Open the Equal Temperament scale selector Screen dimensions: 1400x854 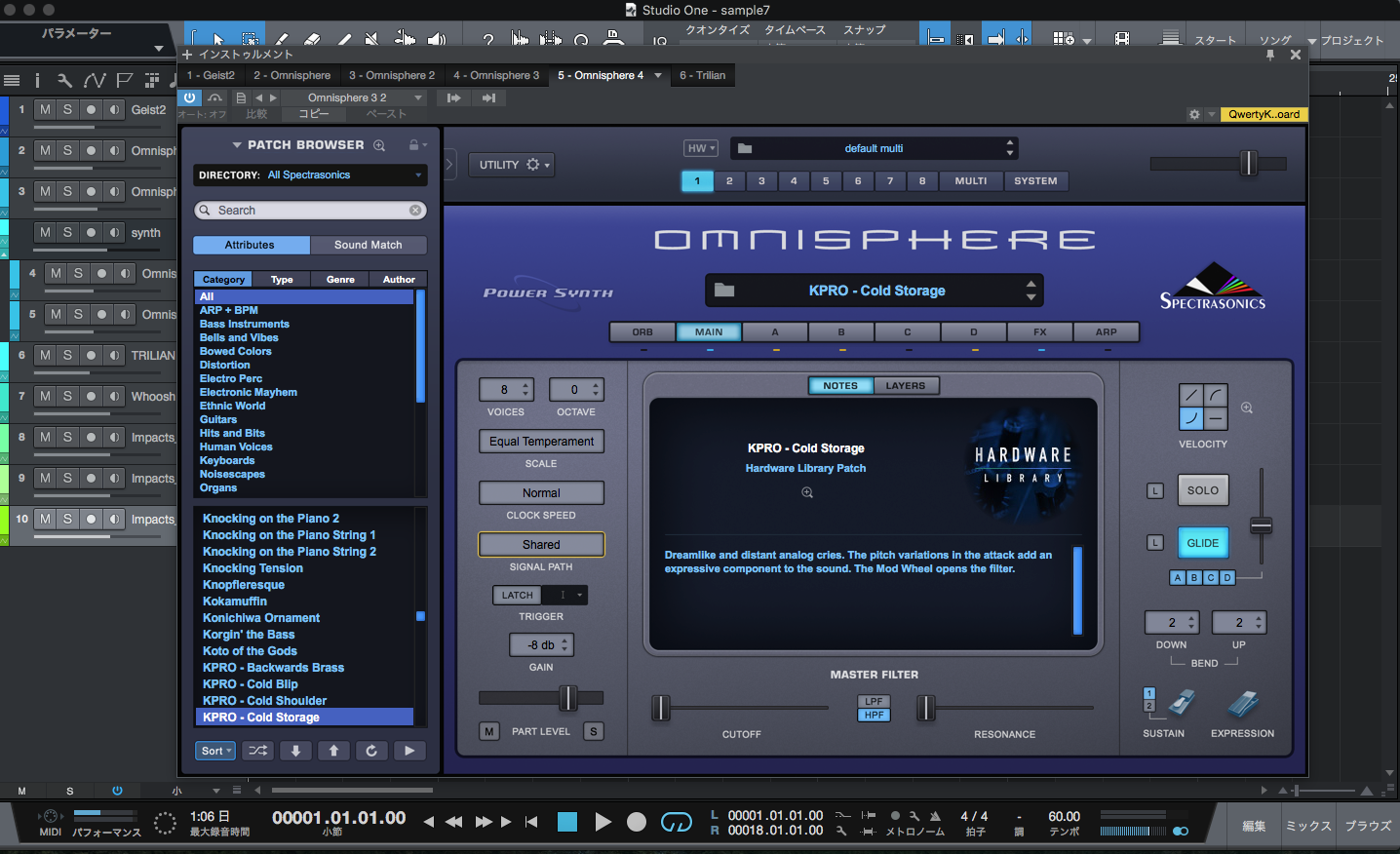pos(542,442)
